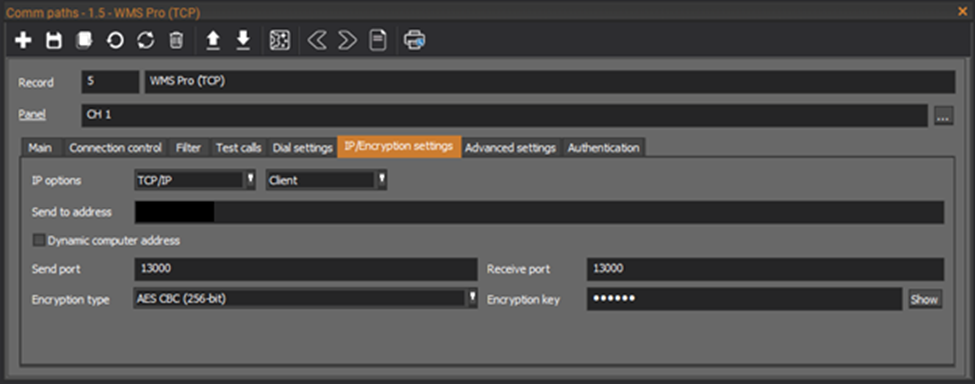Click the Panel CH 1 field
The width and height of the screenshot is (975, 384).
click(504, 115)
